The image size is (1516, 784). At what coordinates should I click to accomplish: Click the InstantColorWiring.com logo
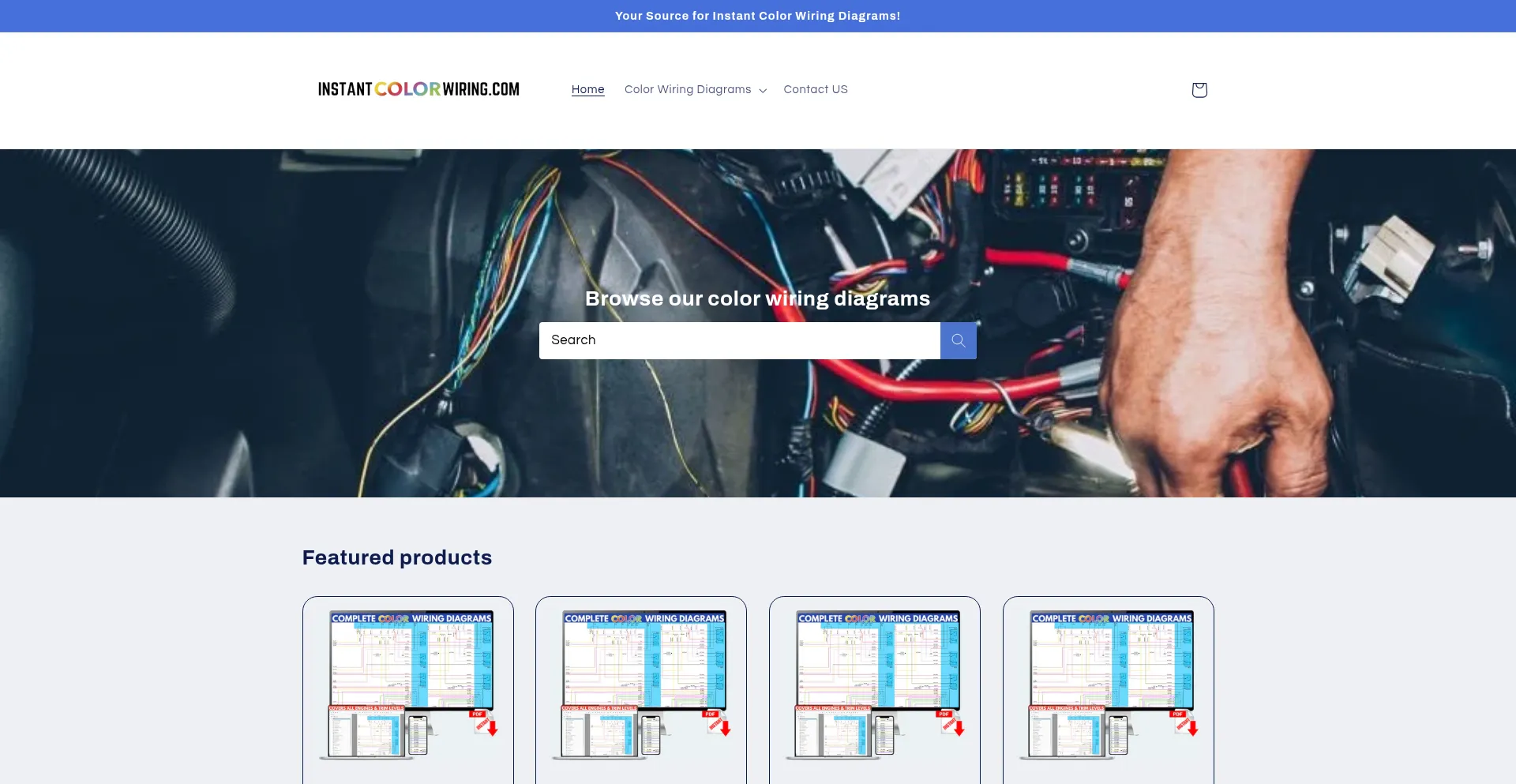[418, 89]
